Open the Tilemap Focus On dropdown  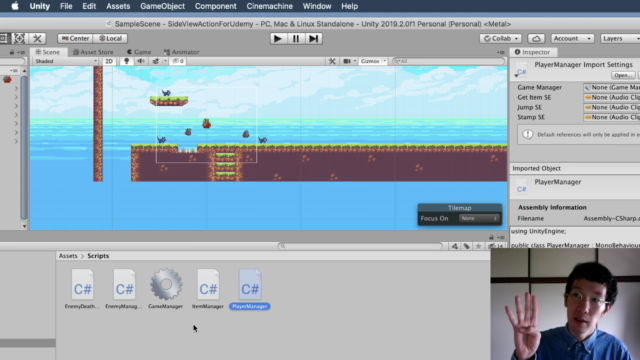(x=479, y=218)
